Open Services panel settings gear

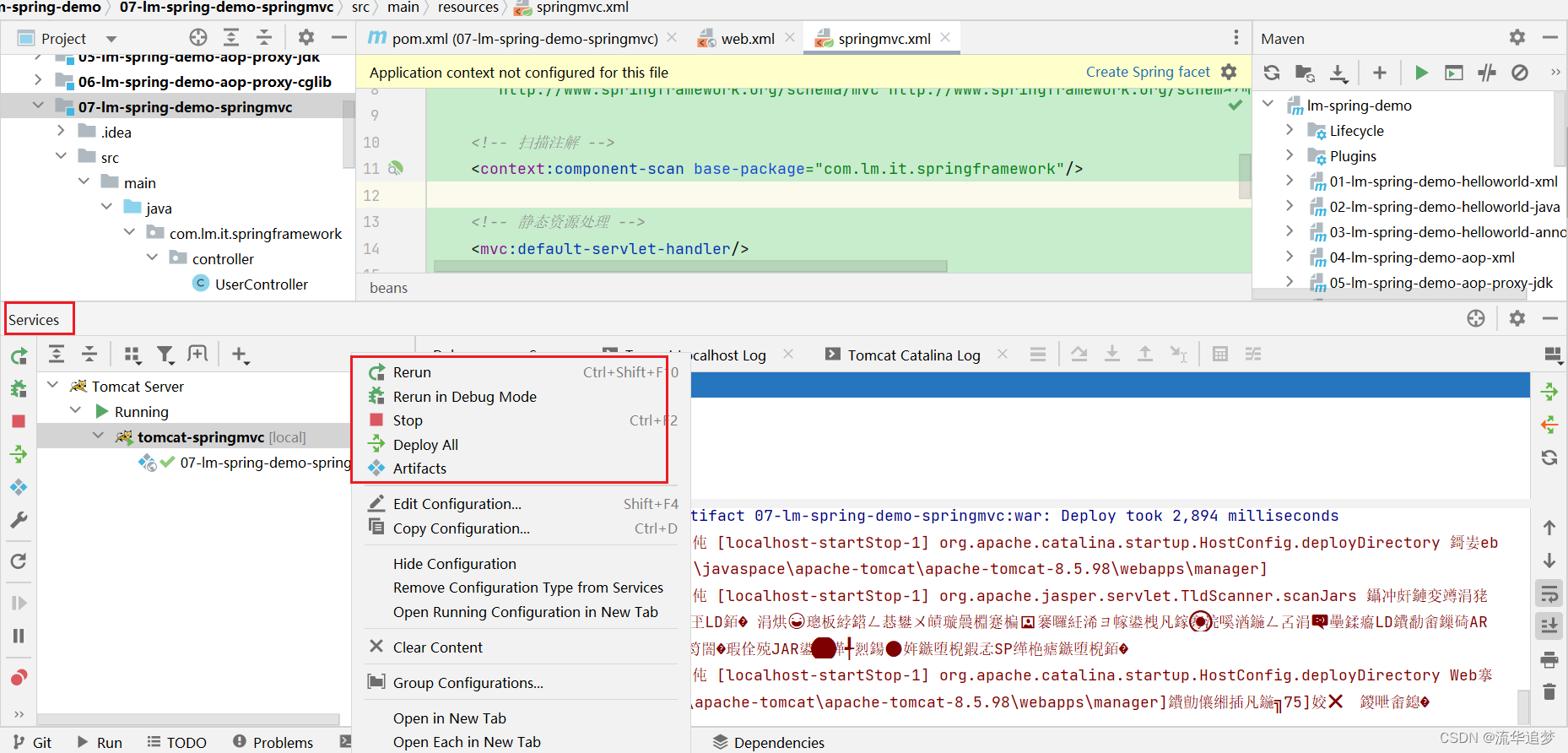click(1517, 318)
